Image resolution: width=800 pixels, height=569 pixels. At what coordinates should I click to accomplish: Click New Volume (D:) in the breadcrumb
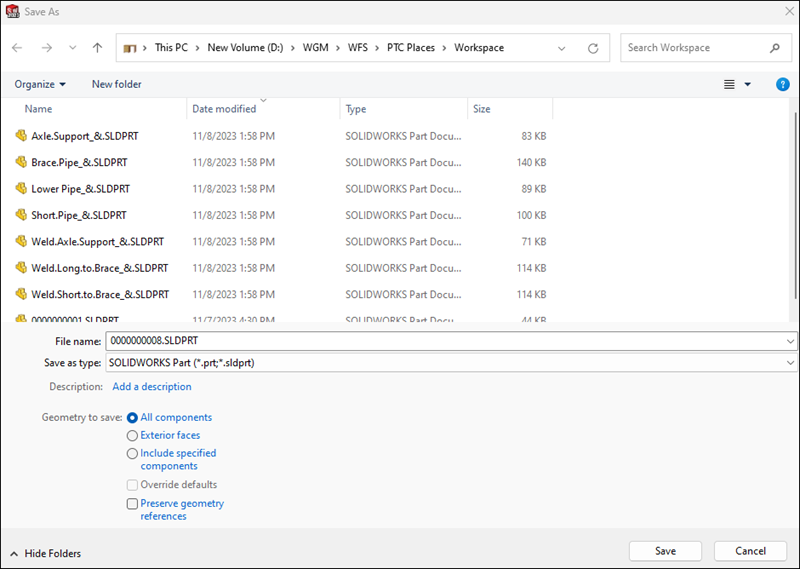click(245, 47)
